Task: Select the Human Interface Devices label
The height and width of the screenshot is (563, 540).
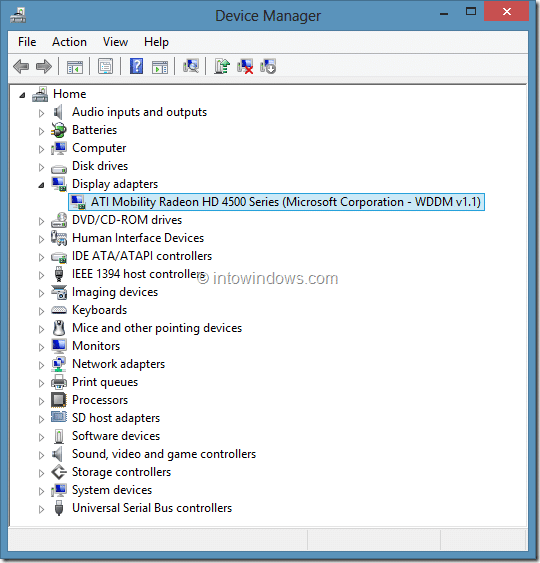Action: 138,238
